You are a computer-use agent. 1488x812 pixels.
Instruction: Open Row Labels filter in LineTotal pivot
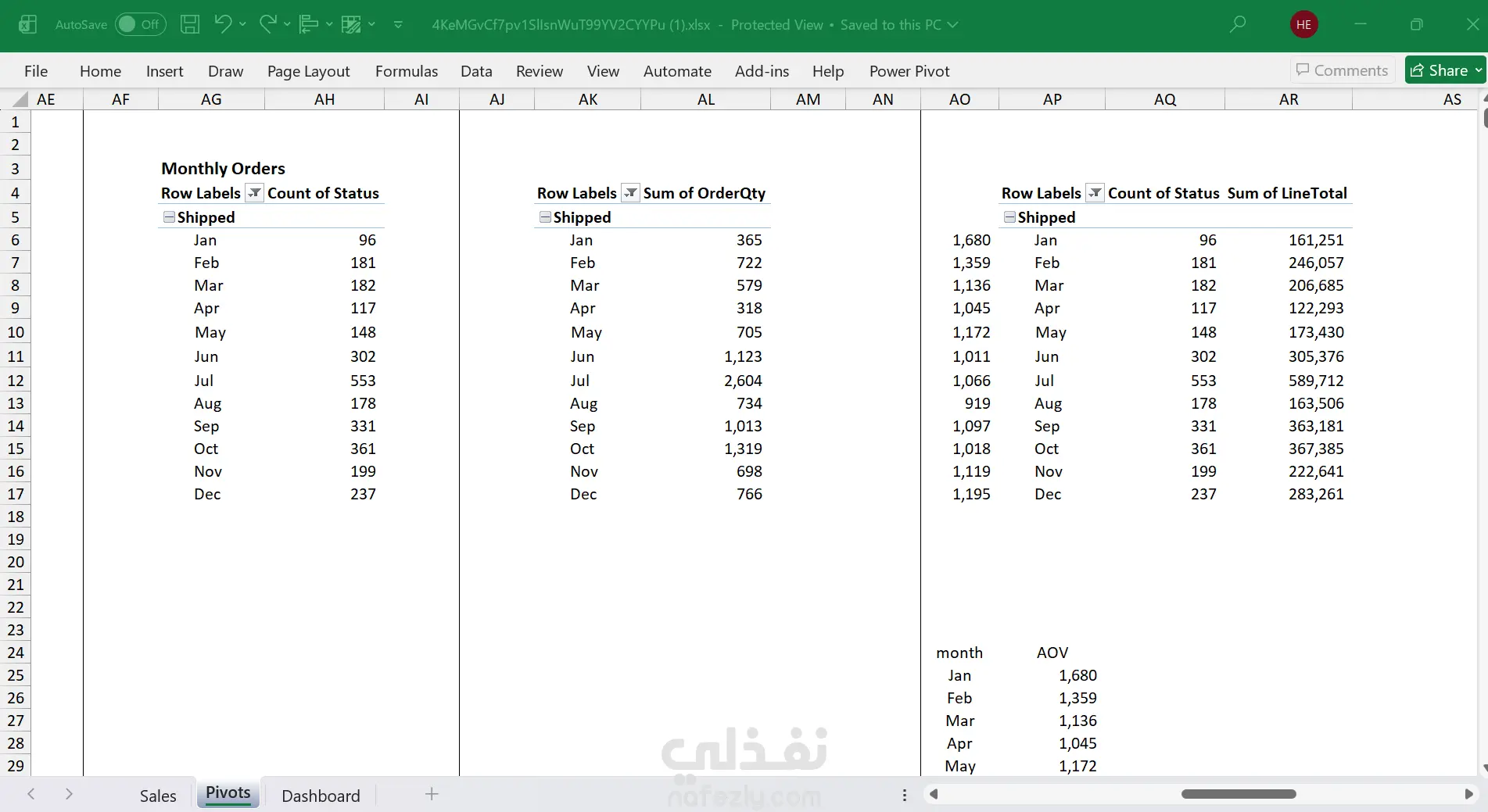click(1095, 193)
